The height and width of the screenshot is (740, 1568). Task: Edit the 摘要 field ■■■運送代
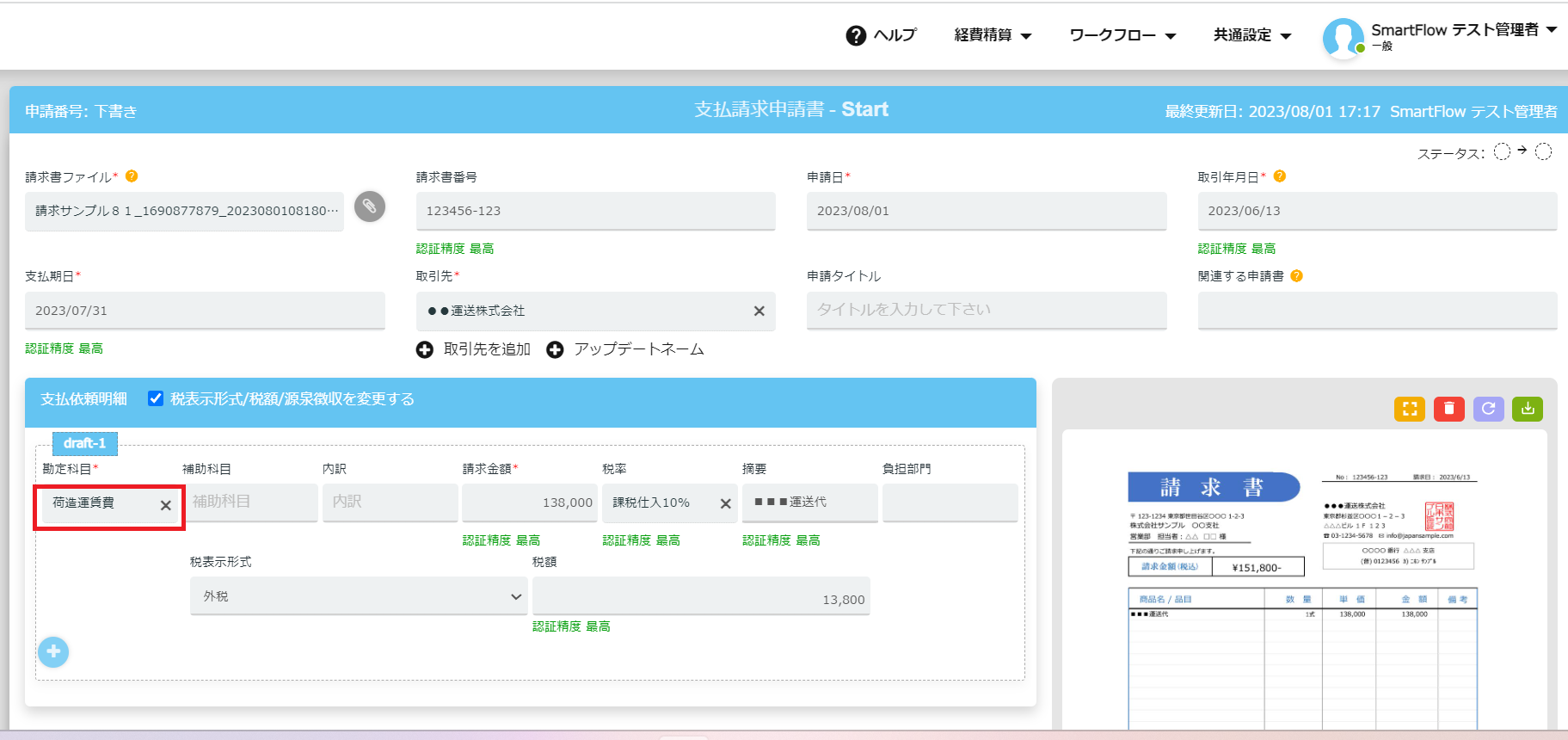(x=809, y=503)
